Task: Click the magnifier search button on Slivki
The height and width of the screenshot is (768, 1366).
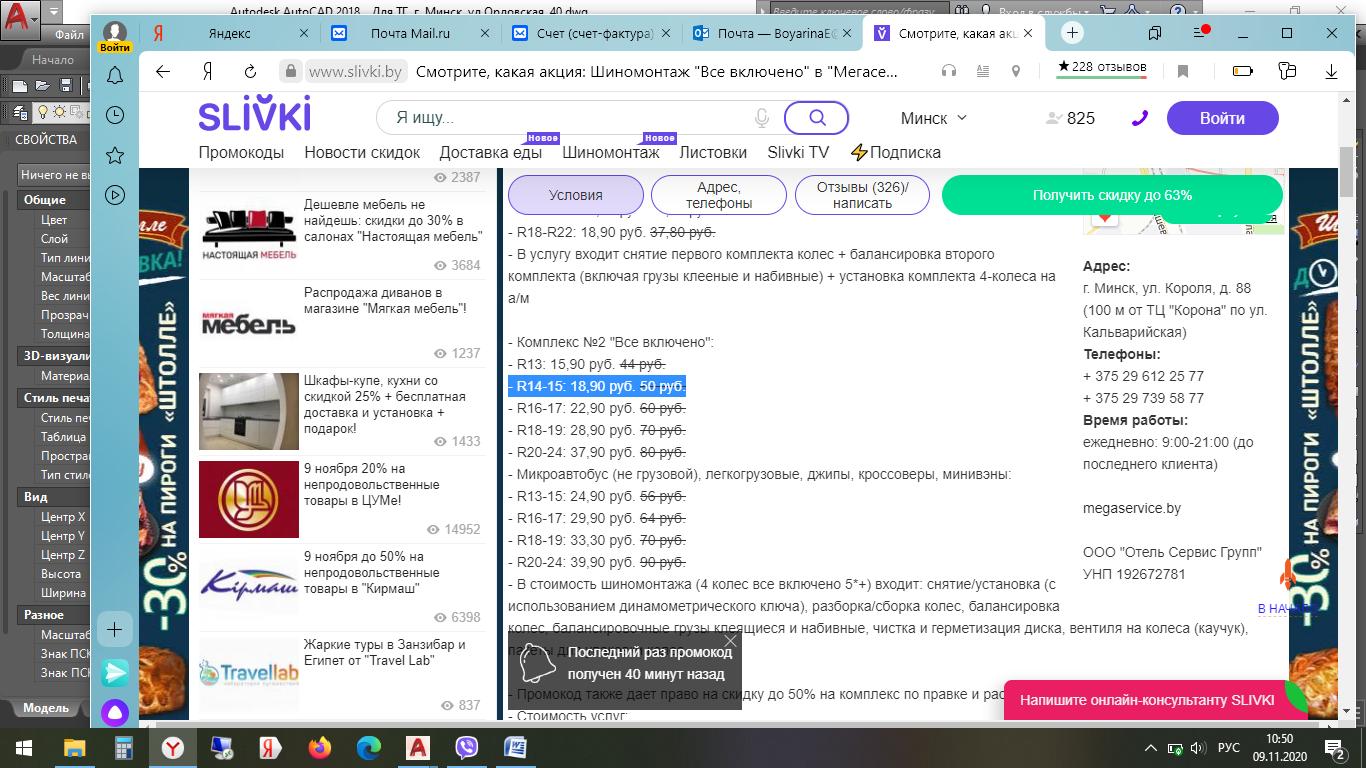Action: [816, 118]
